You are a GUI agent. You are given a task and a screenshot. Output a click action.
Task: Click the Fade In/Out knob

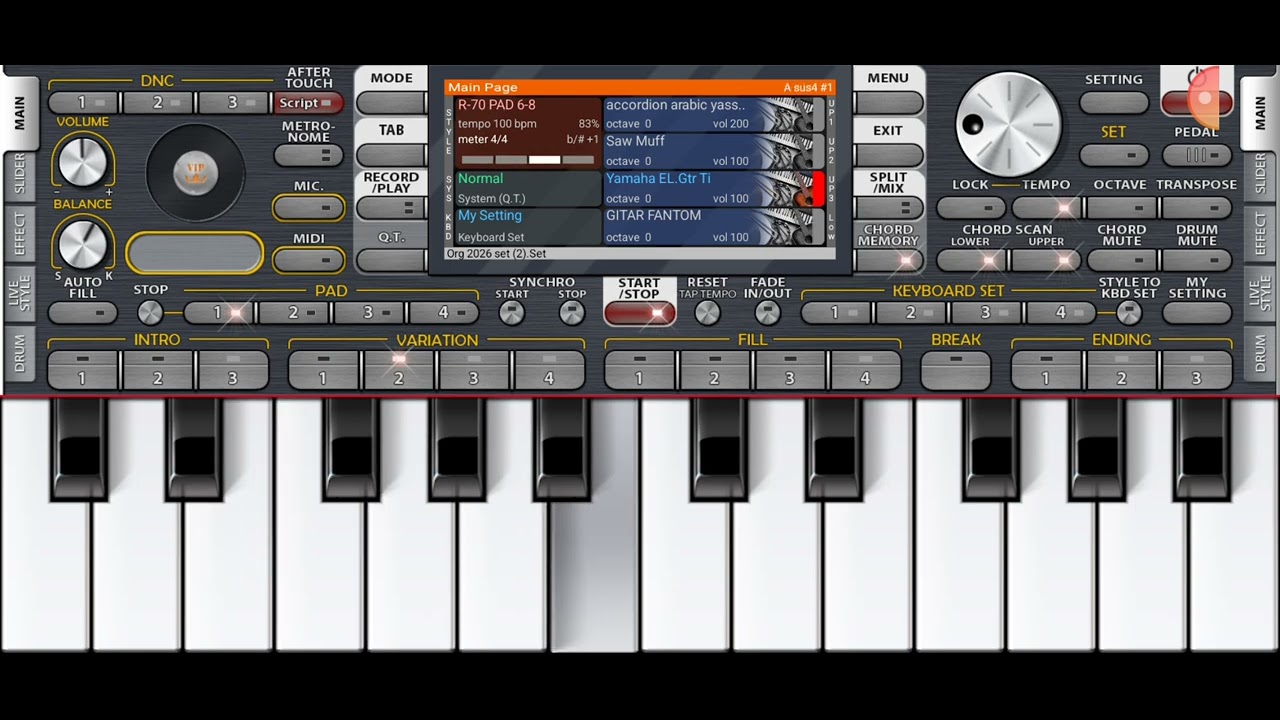(x=767, y=313)
